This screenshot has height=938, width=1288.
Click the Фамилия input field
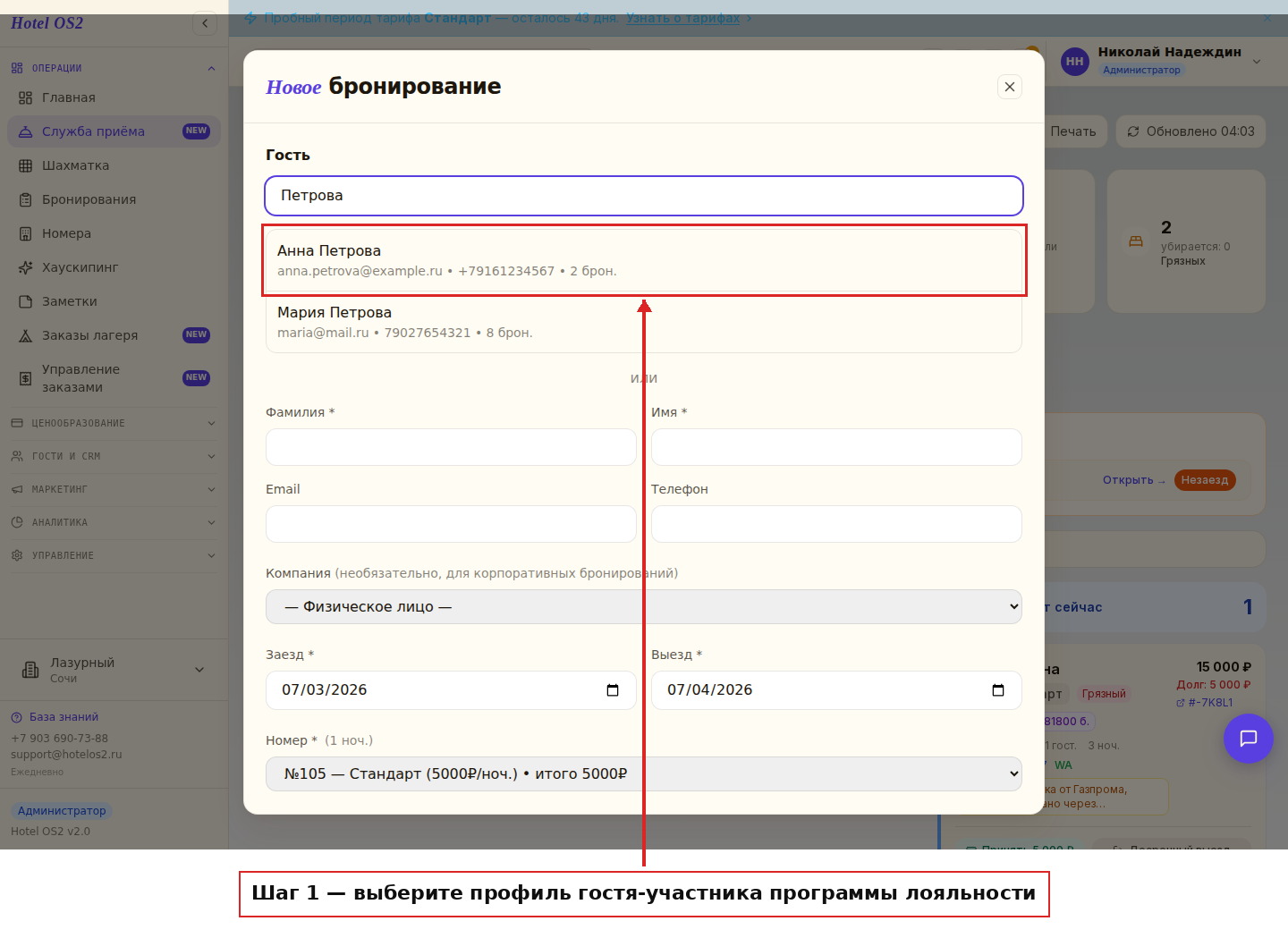coord(451,447)
